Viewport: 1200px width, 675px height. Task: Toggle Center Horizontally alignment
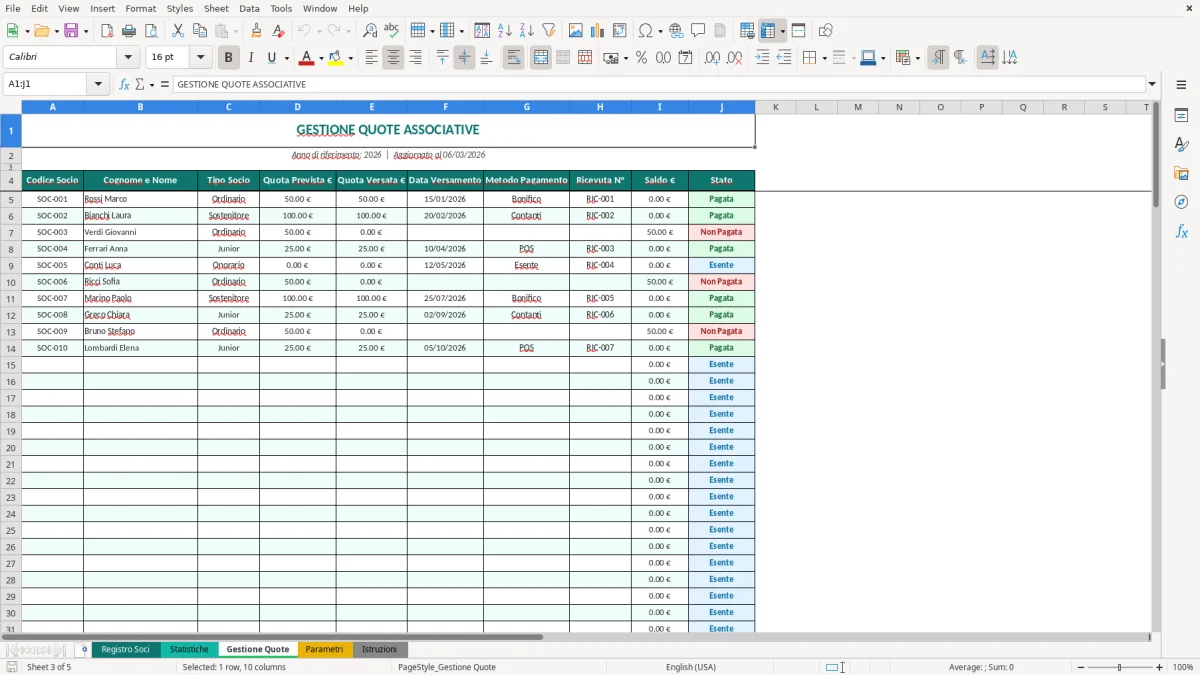[393, 58]
